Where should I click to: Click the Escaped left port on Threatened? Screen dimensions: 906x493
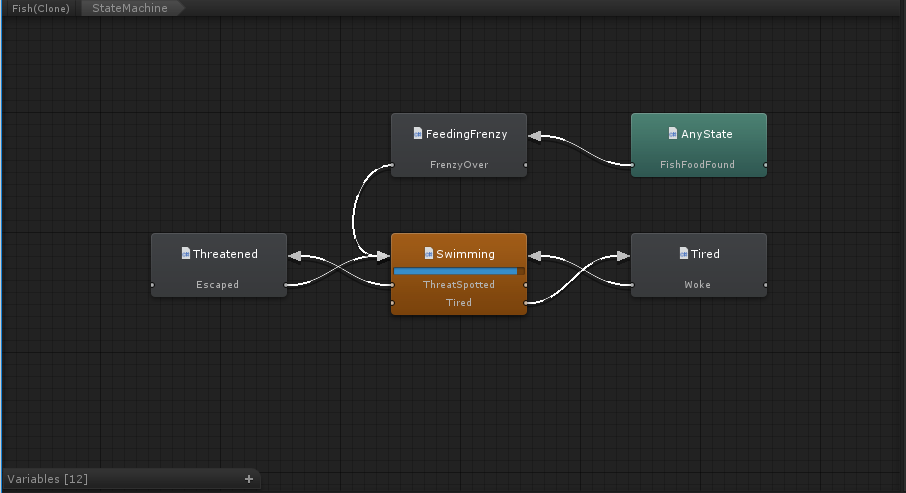tap(153, 285)
